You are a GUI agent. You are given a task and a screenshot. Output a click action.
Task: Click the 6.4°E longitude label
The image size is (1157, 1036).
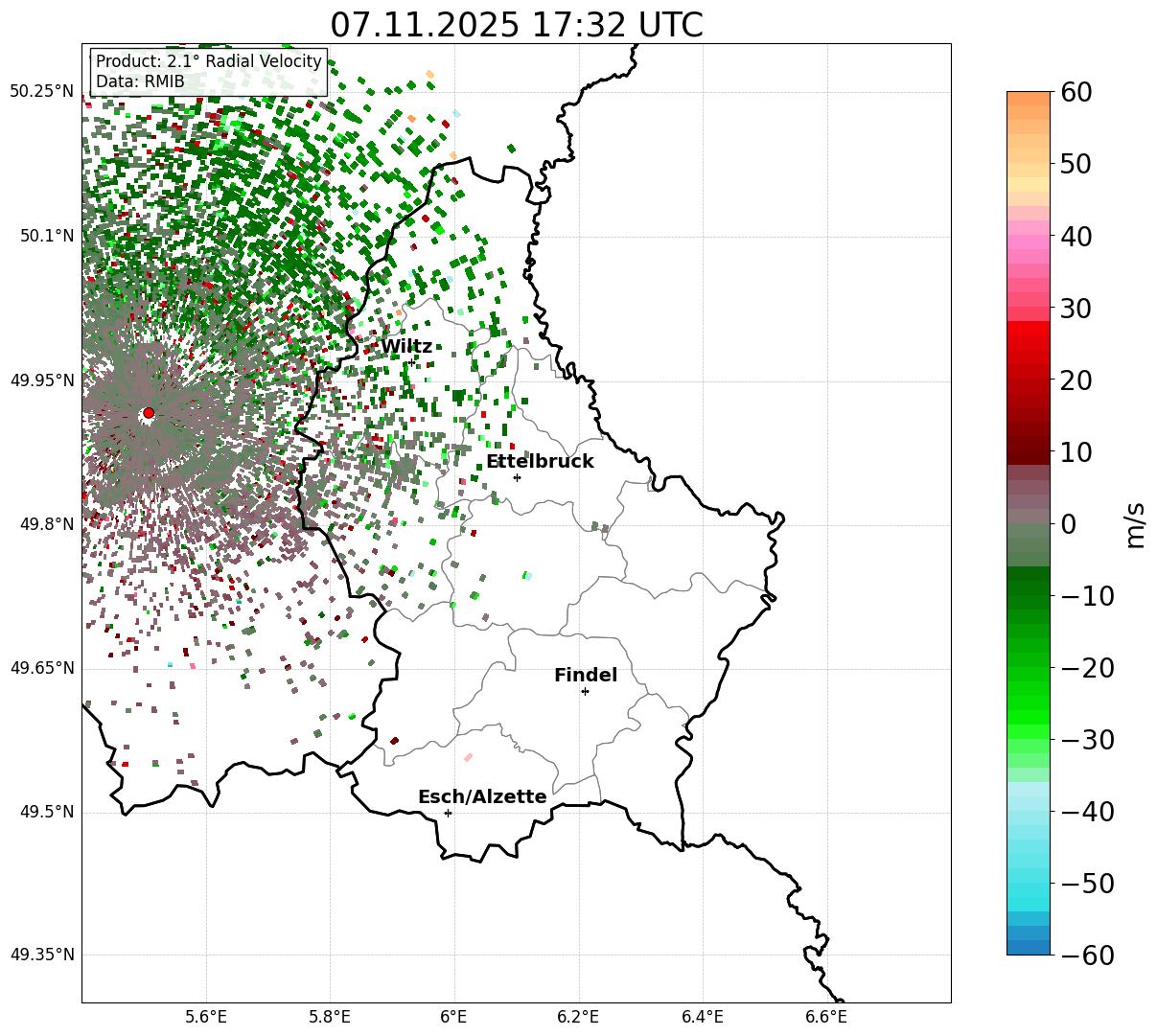pyautogui.click(x=703, y=1018)
